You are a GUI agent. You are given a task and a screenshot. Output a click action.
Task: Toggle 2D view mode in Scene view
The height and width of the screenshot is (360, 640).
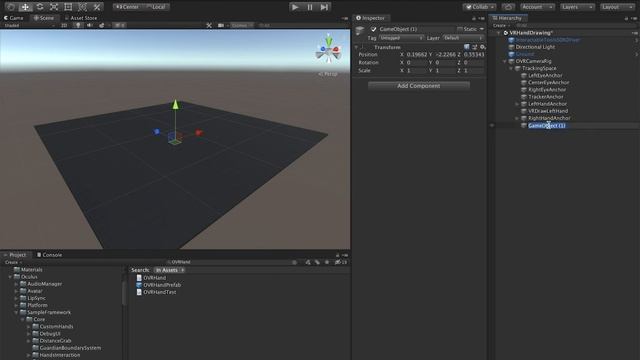[x=64, y=25]
